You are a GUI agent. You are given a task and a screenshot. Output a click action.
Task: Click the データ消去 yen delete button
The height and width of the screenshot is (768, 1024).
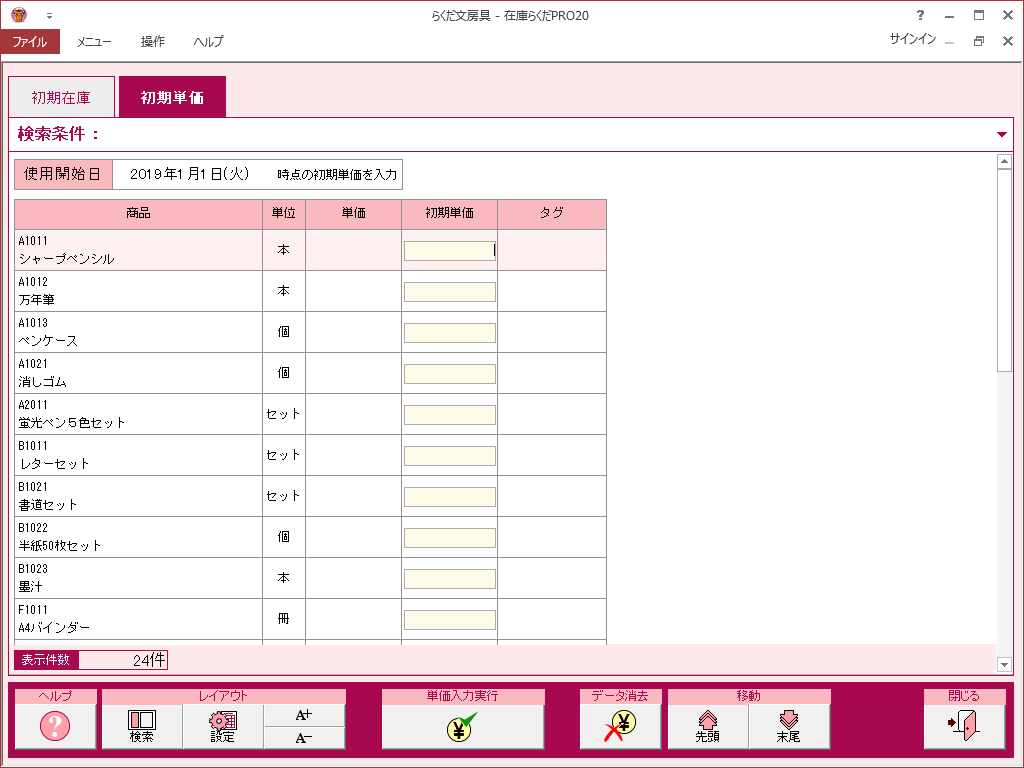click(620, 726)
